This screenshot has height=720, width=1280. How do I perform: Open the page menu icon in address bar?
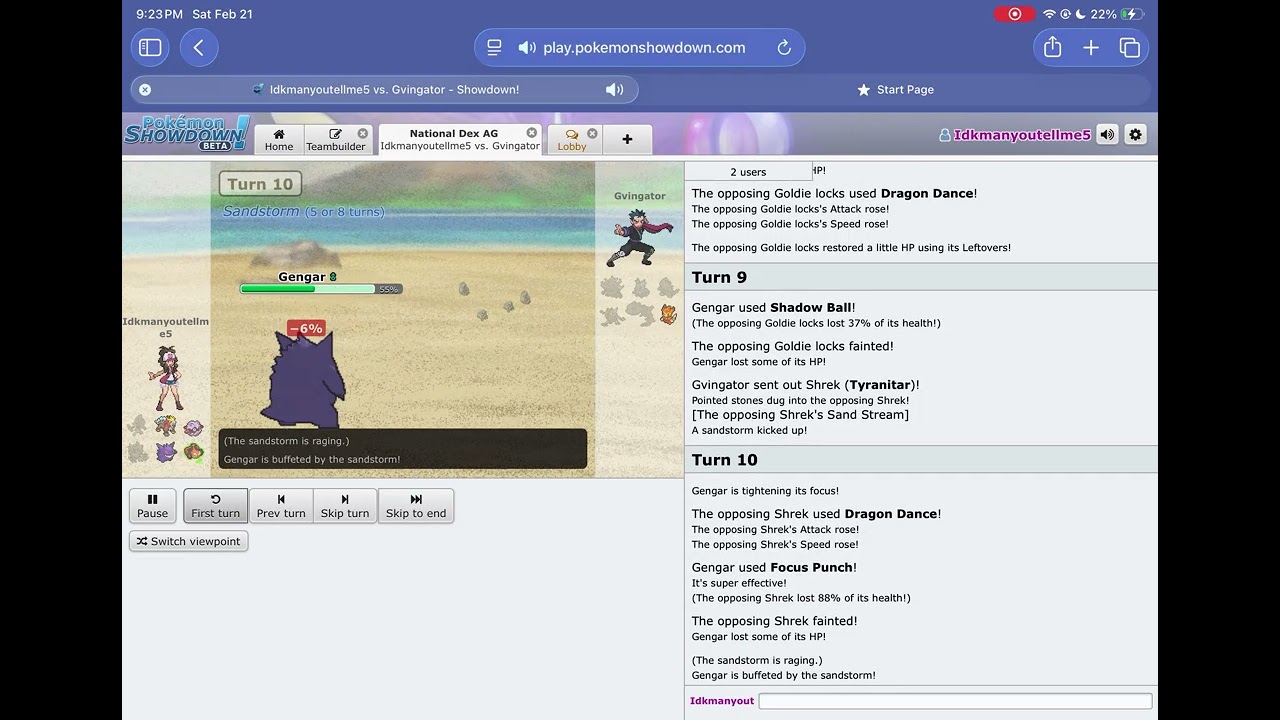pos(494,48)
